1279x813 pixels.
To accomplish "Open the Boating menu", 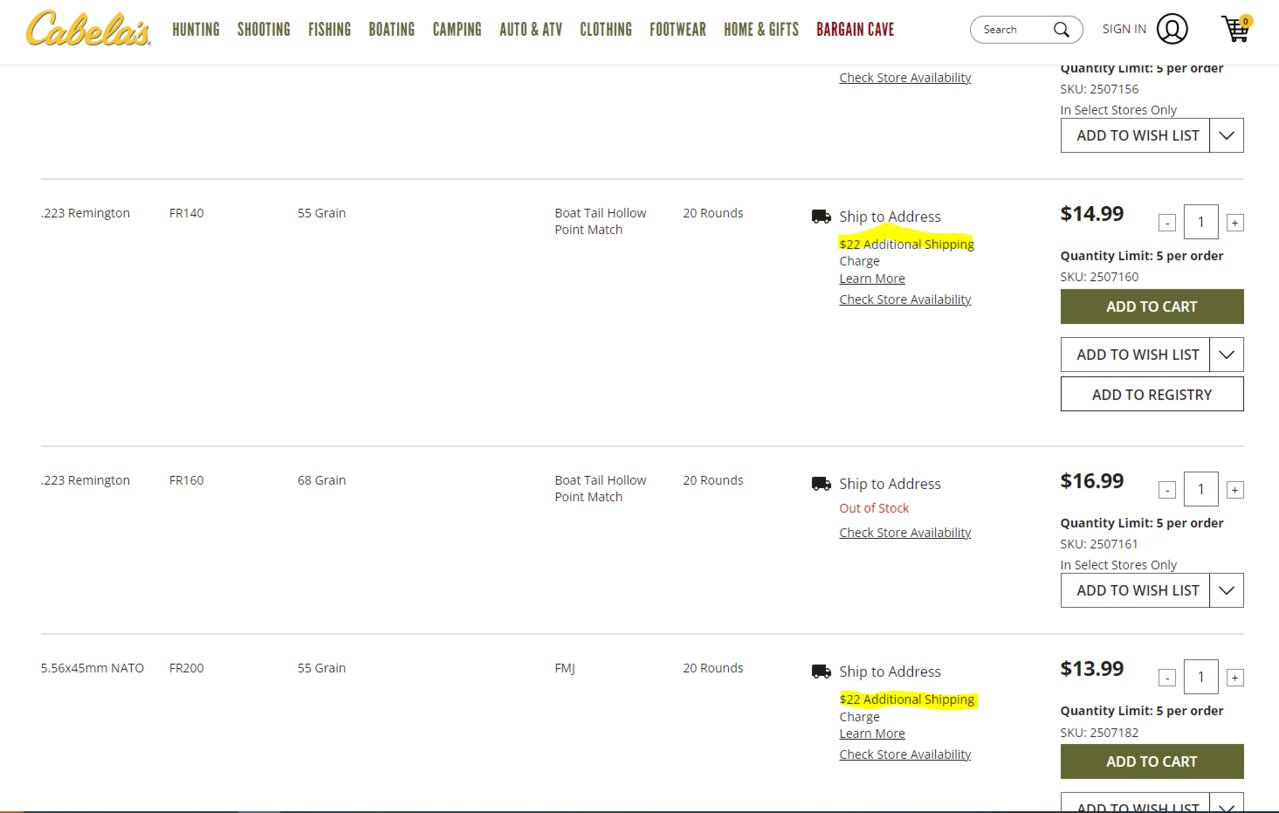I will point(391,29).
